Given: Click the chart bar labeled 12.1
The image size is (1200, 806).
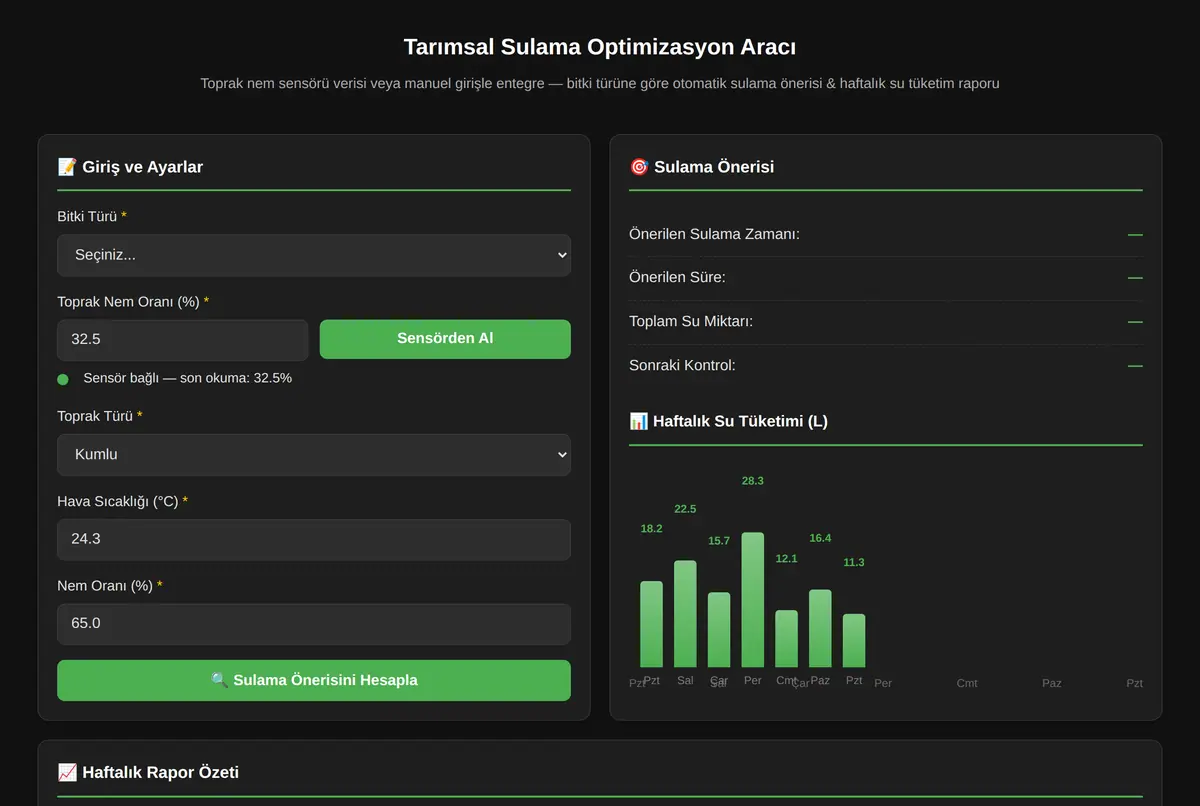Looking at the screenshot, I should tap(787, 639).
